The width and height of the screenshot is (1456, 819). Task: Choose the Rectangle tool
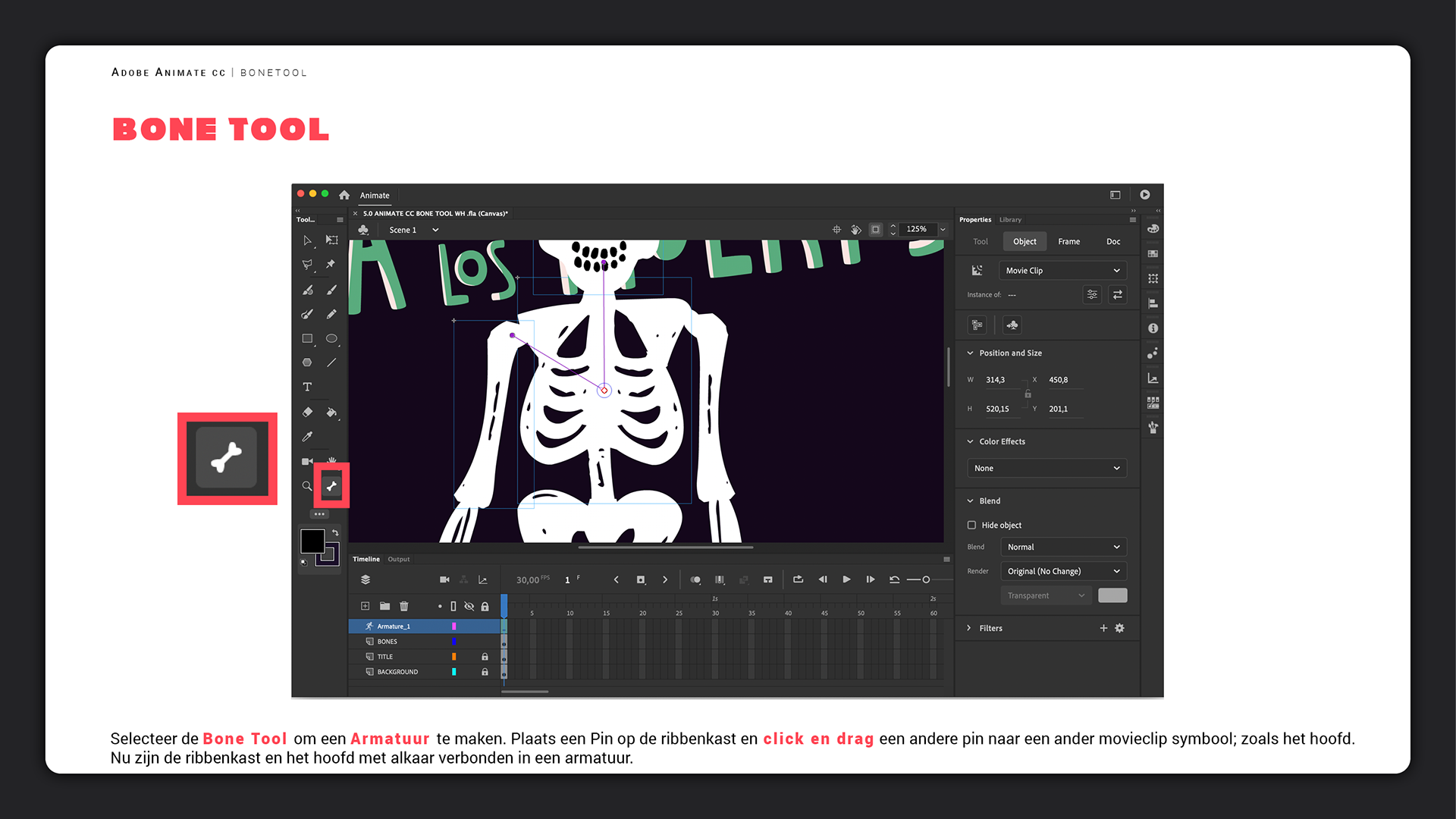[307, 339]
